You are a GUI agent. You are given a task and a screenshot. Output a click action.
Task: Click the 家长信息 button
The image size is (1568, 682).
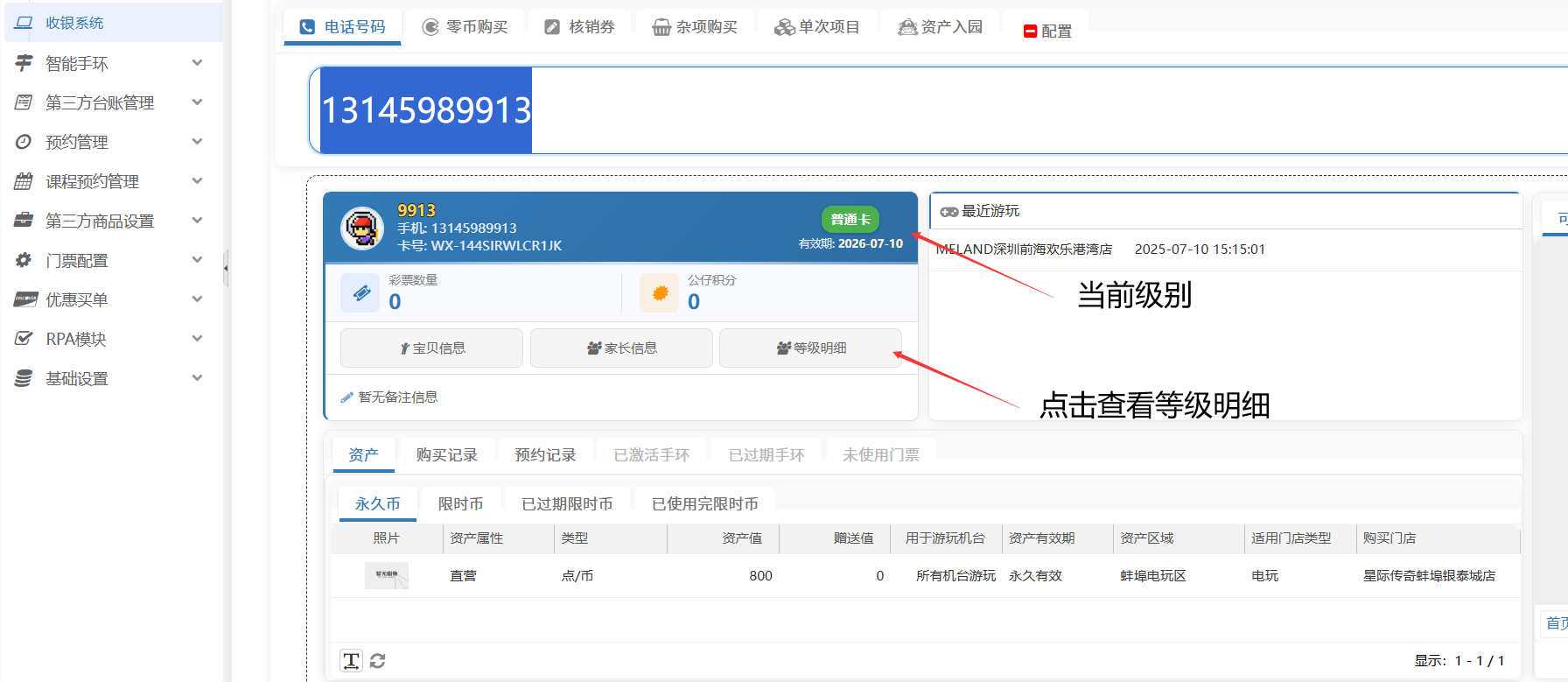pyautogui.click(x=621, y=348)
